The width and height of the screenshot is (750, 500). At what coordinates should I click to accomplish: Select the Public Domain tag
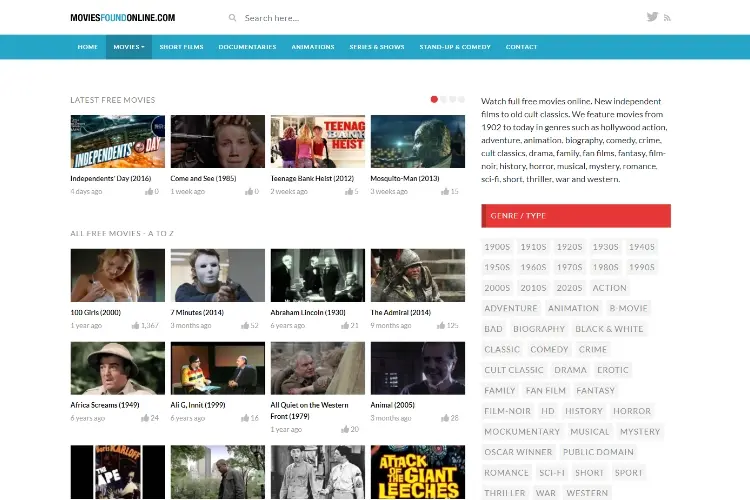point(598,452)
